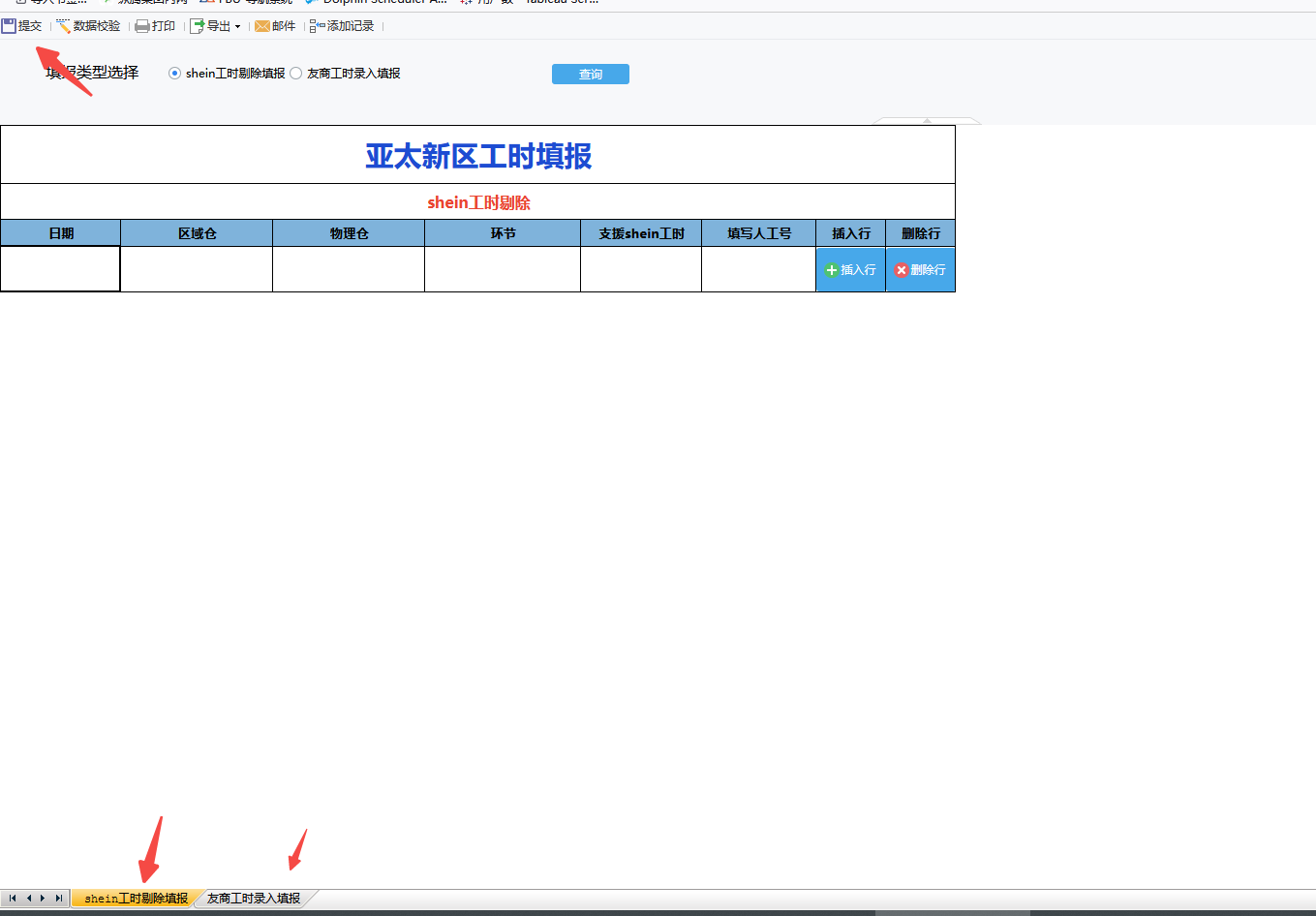This screenshot has width=1316, height=916.
Task: Click 添加记录 to add a record
Action: tap(342, 26)
